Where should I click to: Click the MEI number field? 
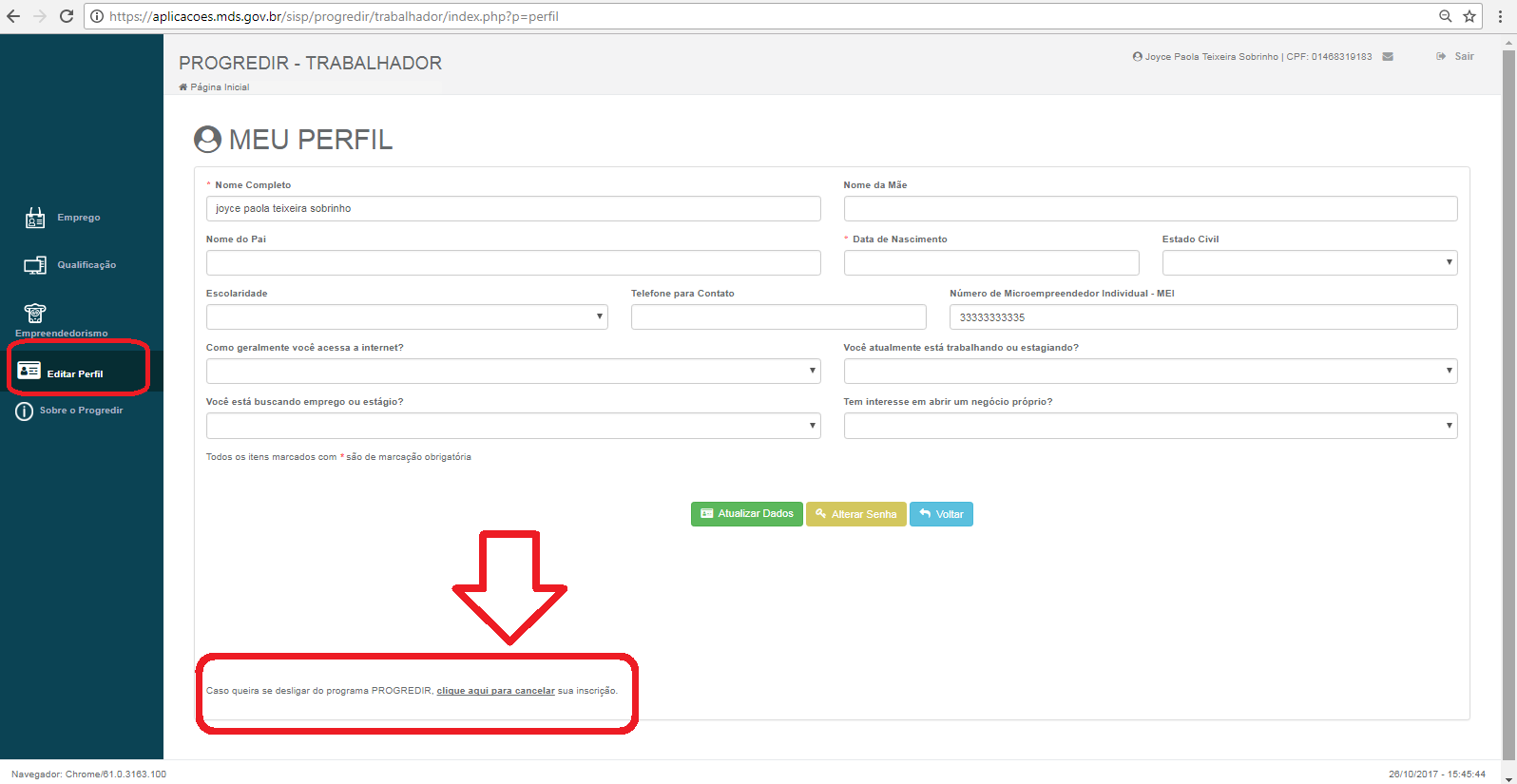[1203, 317]
